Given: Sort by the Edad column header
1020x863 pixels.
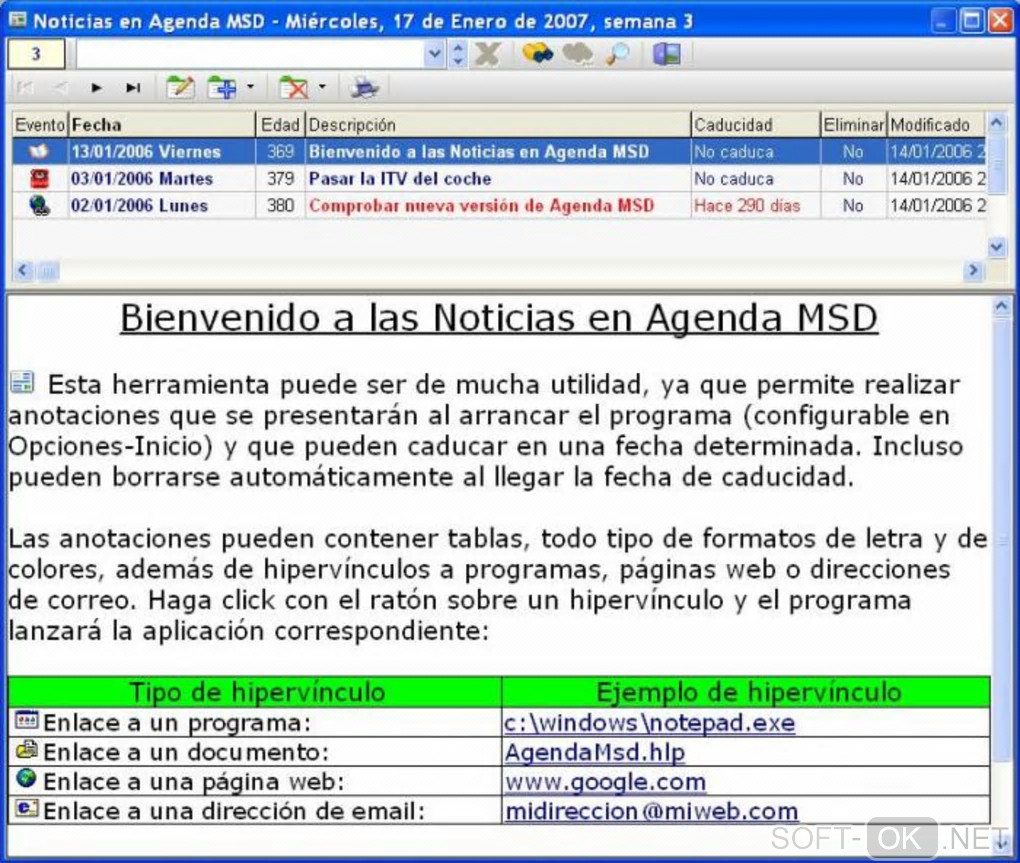Looking at the screenshot, I should (280, 124).
